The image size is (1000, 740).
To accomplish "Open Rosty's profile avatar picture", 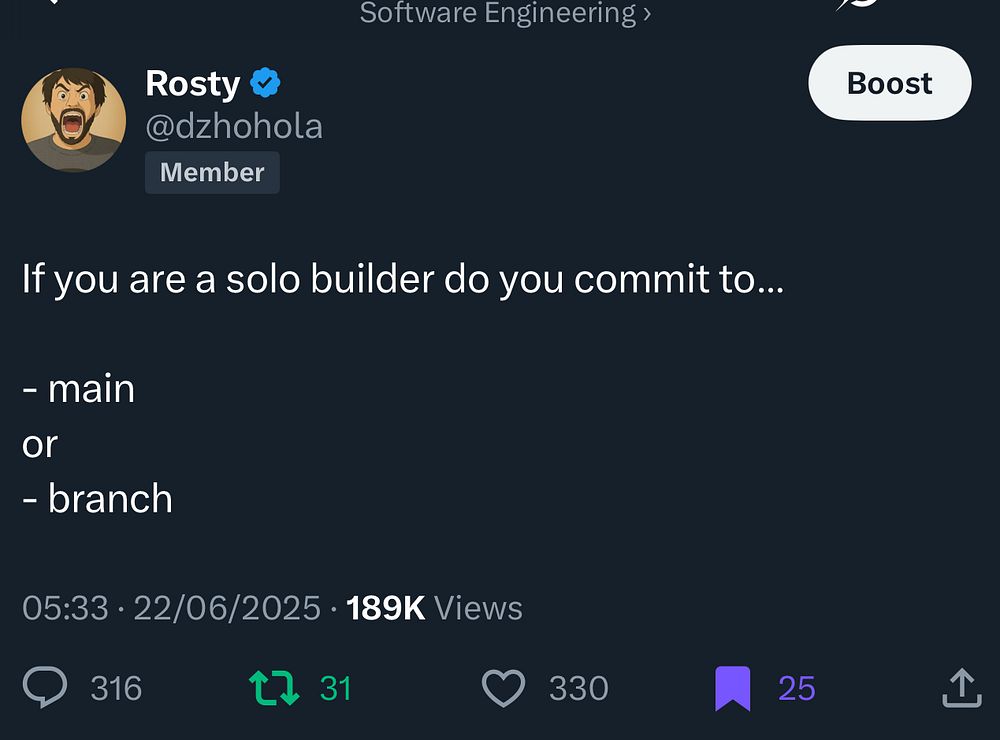I will click(74, 120).
